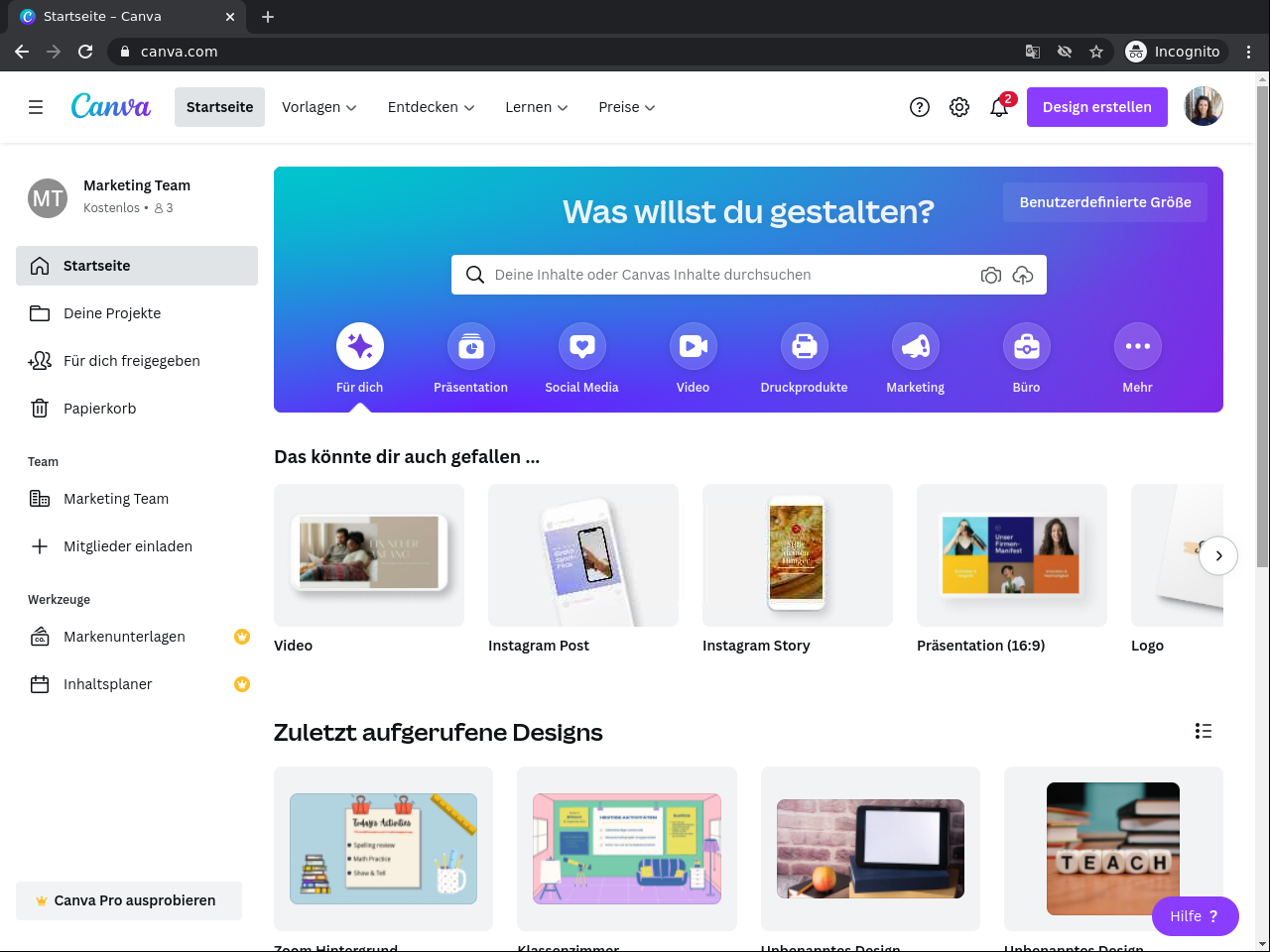
Task: Open Inhaltsplaner tool
Action: point(137,684)
